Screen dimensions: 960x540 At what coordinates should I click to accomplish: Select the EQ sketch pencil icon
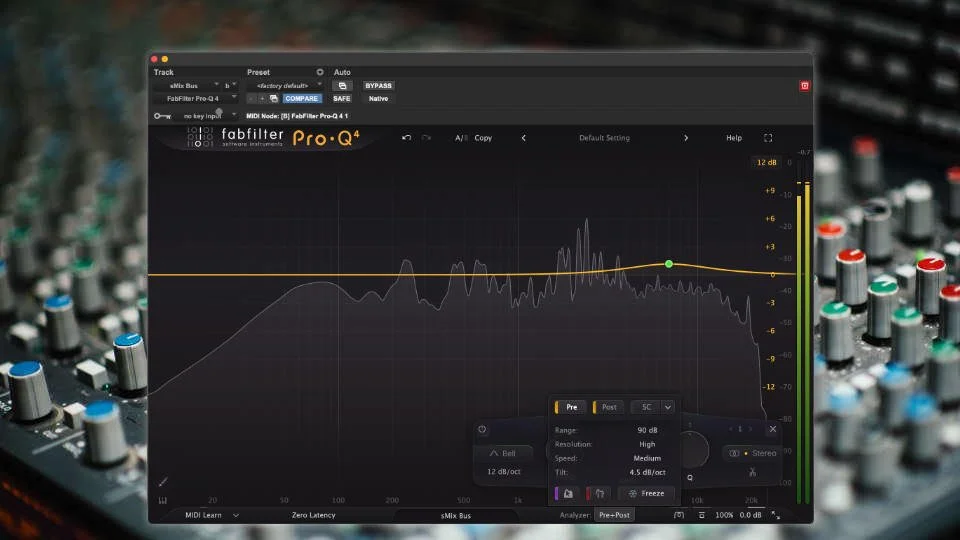point(163,482)
